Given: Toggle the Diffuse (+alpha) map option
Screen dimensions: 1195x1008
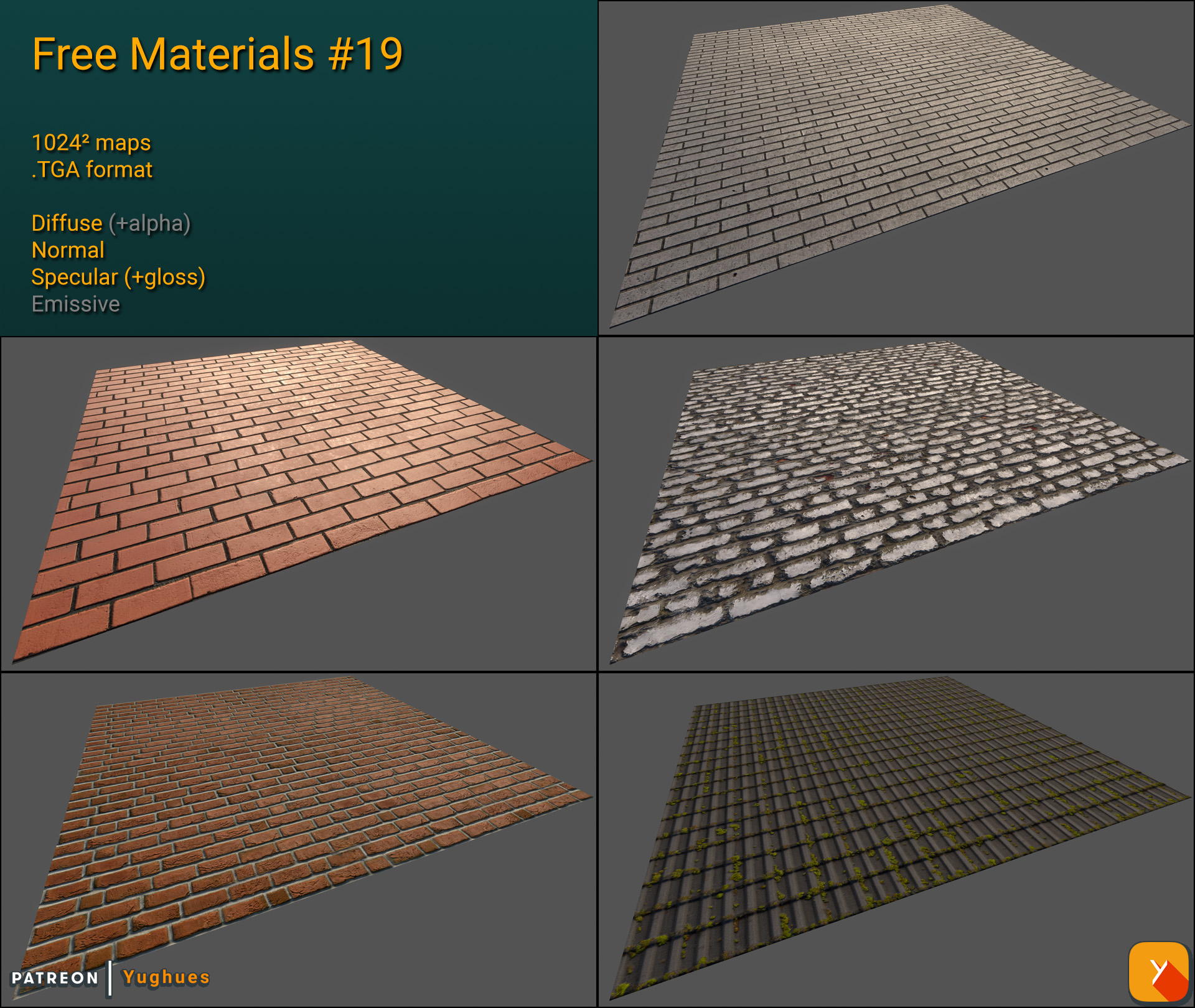Looking at the screenshot, I should (111, 223).
